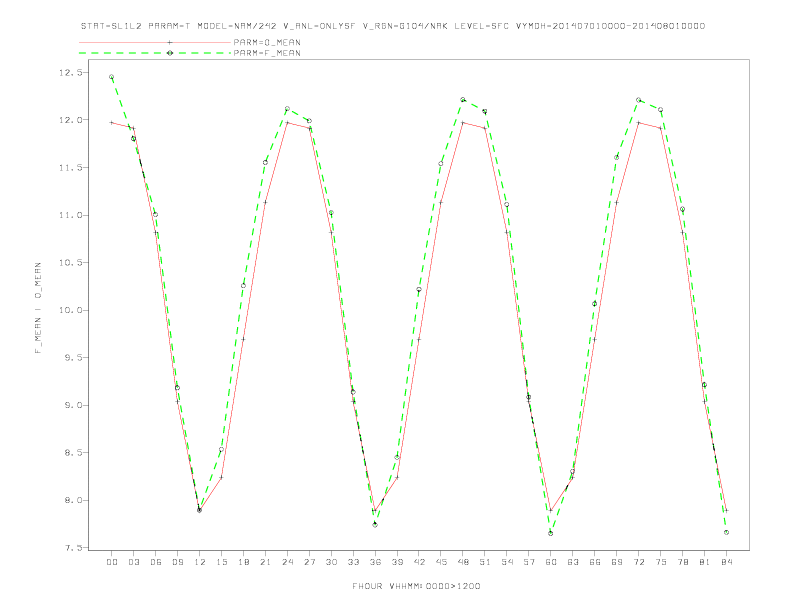Click the 51 forecast hour tick label

(x=485, y=562)
